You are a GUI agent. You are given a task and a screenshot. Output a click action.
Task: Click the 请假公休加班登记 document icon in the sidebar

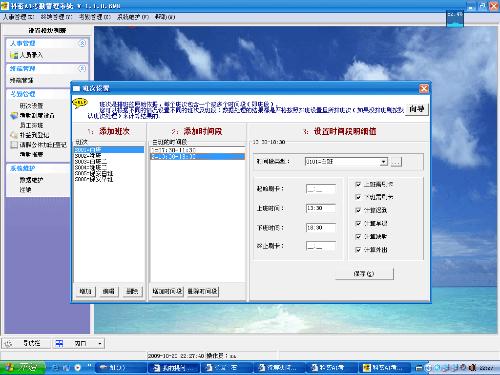[x=14, y=145]
